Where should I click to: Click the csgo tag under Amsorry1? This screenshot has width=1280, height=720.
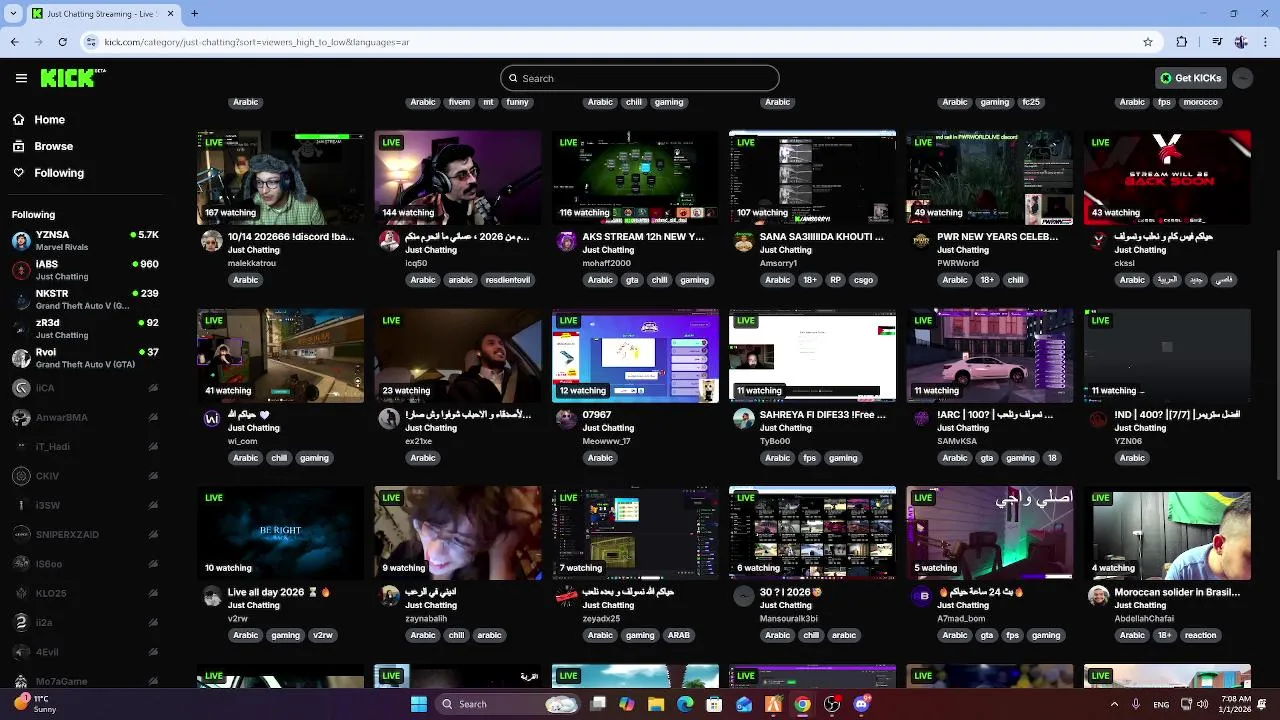coord(863,280)
